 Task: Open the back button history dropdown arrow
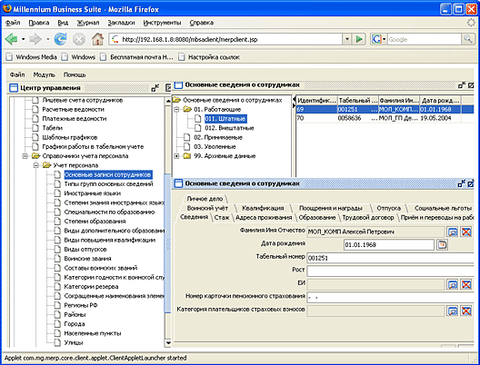tap(23, 39)
